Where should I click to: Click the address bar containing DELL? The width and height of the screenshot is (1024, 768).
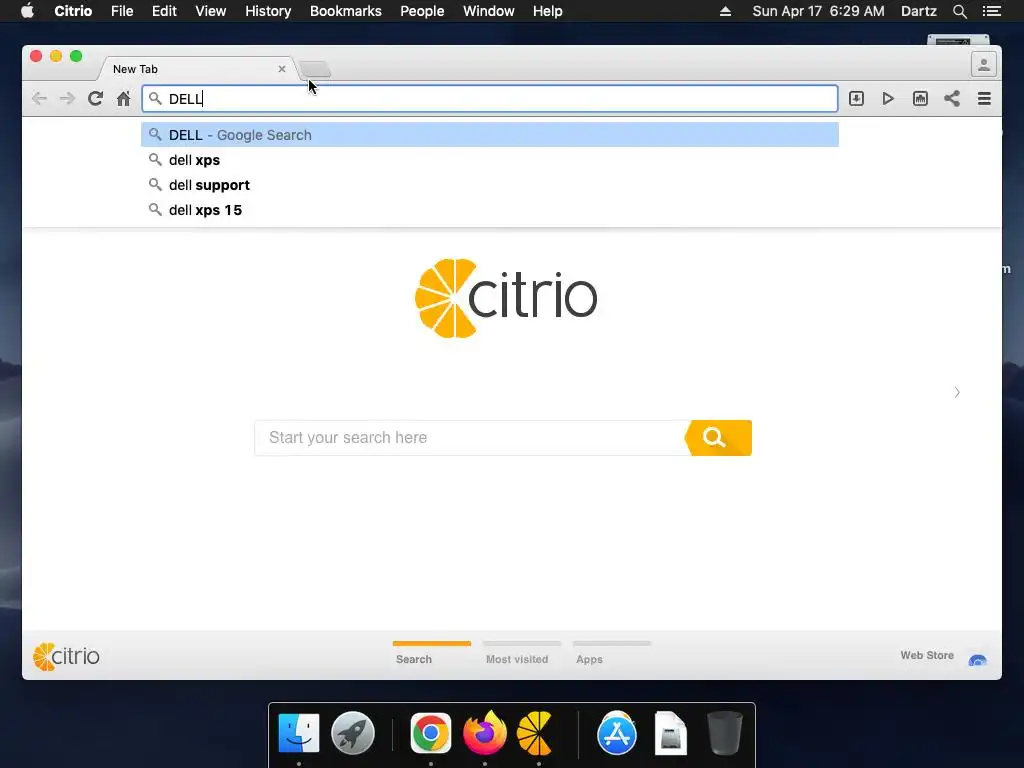(x=490, y=99)
